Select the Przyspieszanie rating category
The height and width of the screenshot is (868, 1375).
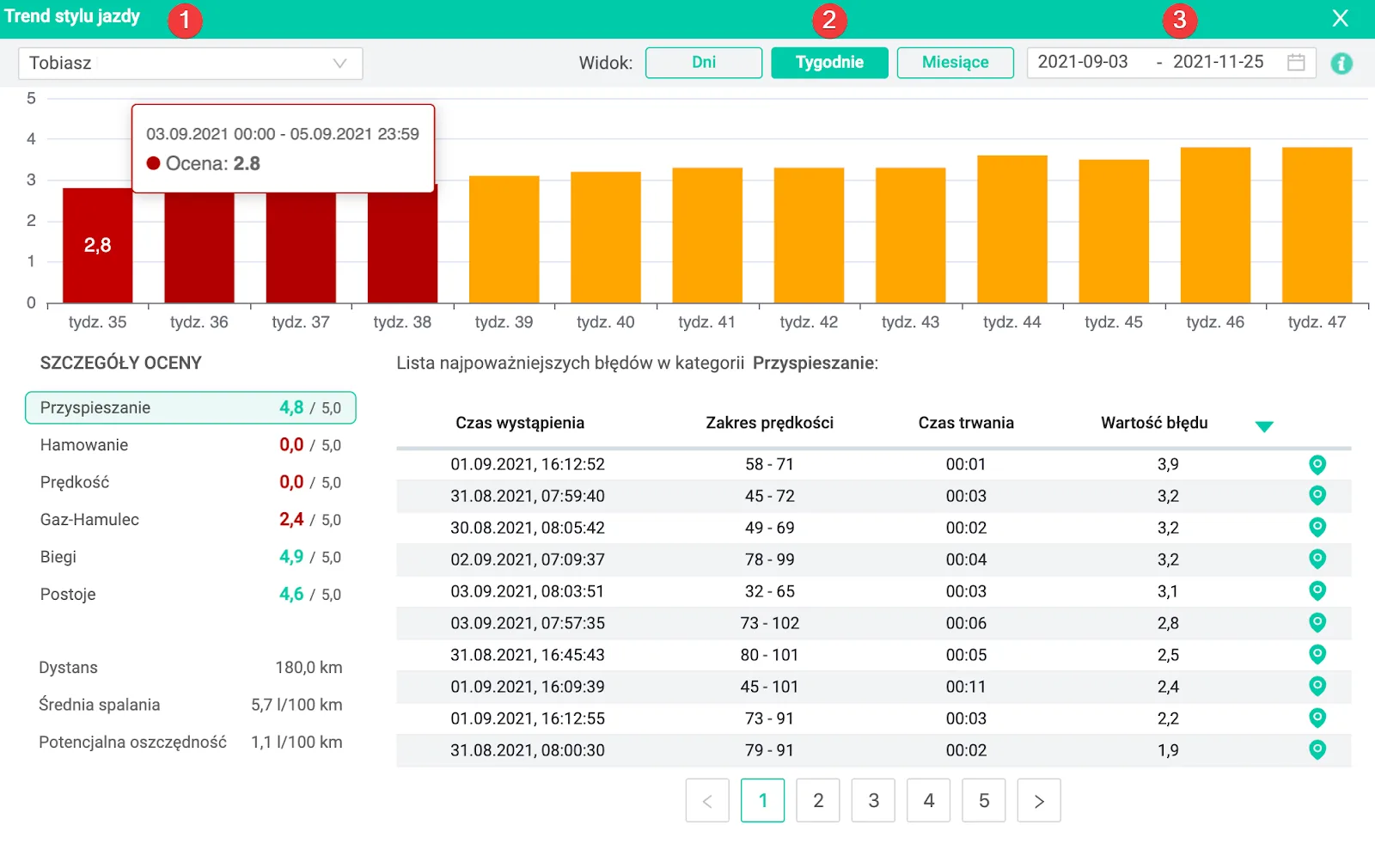coord(191,407)
